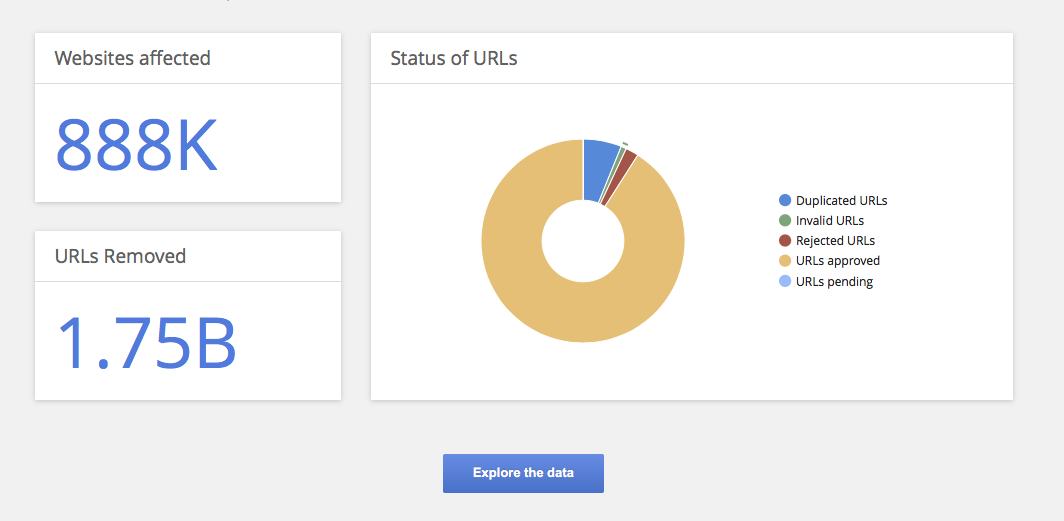Click the 888K websites affected figure
The height and width of the screenshot is (521, 1064).
pos(136,145)
